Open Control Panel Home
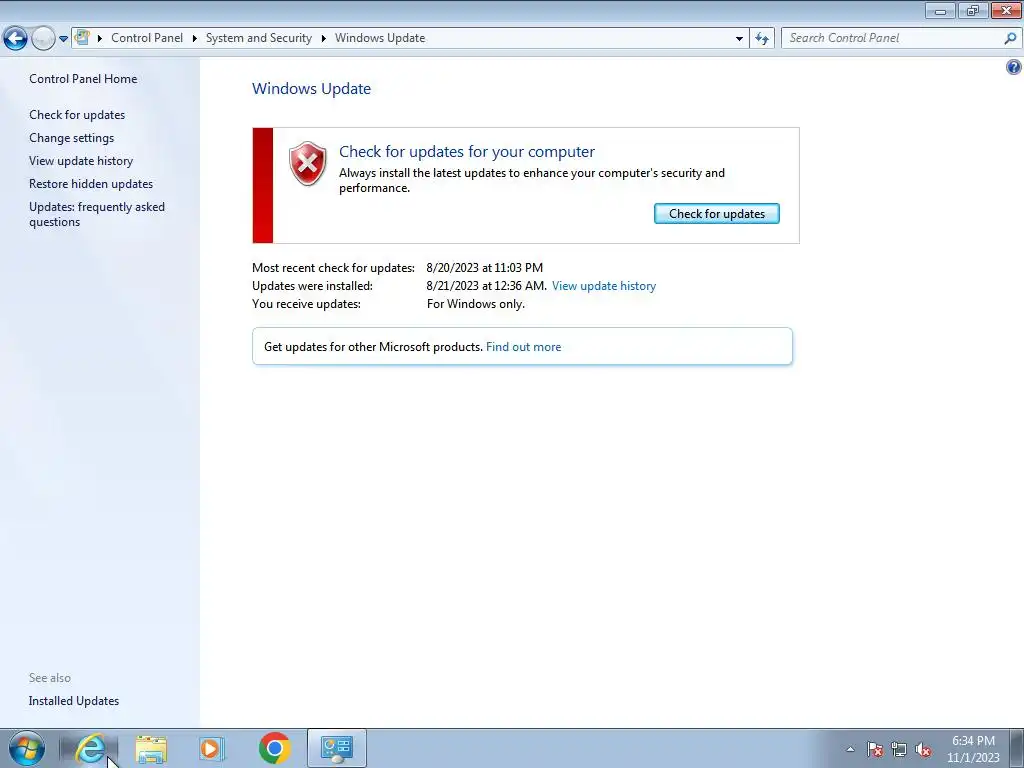Screen dimensions: 1024x768 (83, 78)
